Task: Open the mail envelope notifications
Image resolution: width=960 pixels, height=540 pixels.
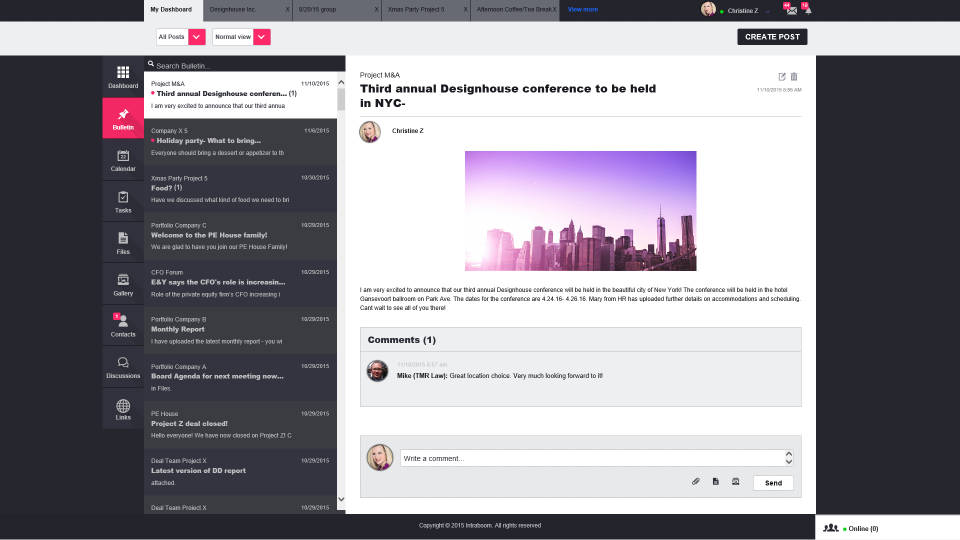Action: (x=791, y=10)
